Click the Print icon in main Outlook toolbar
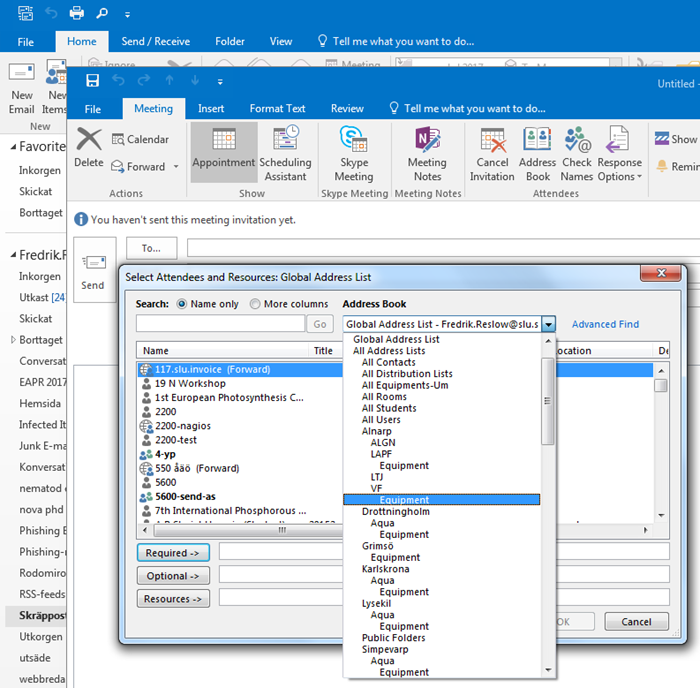700x688 pixels. [x=76, y=13]
